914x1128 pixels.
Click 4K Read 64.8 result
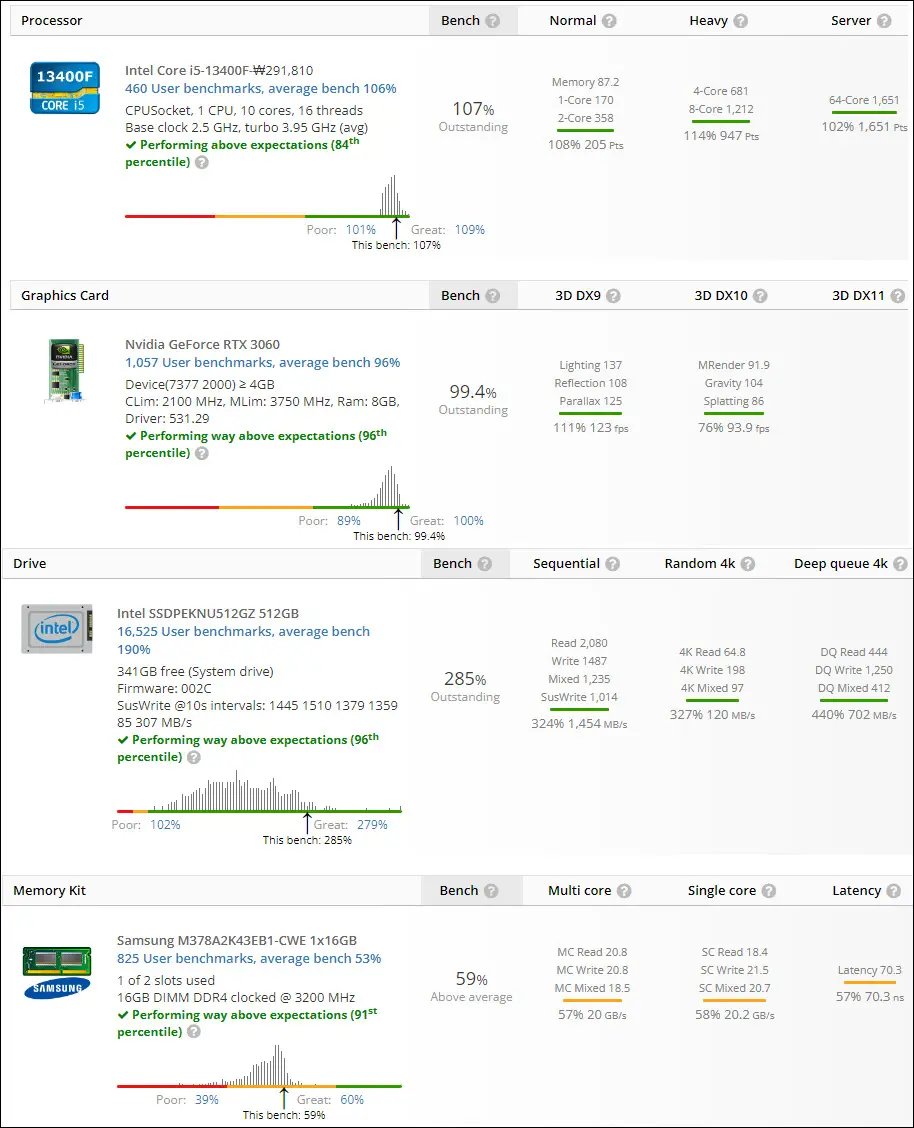click(712, 652)
